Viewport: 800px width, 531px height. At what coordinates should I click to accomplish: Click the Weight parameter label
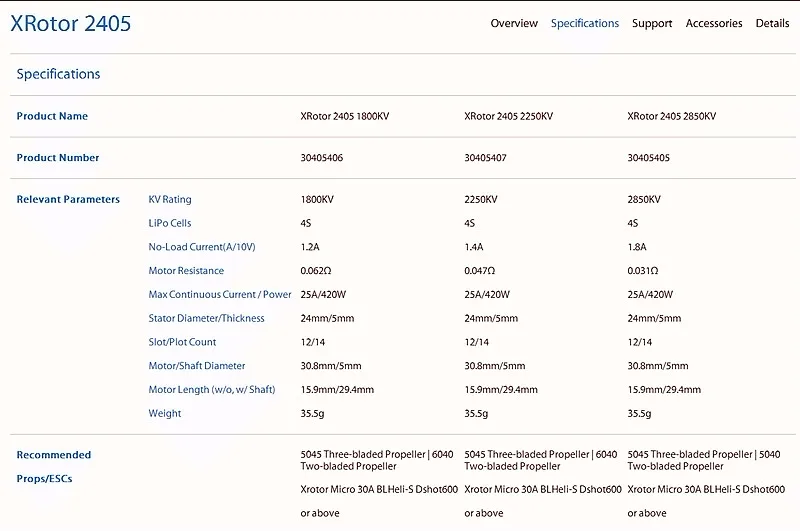[165, 413]
